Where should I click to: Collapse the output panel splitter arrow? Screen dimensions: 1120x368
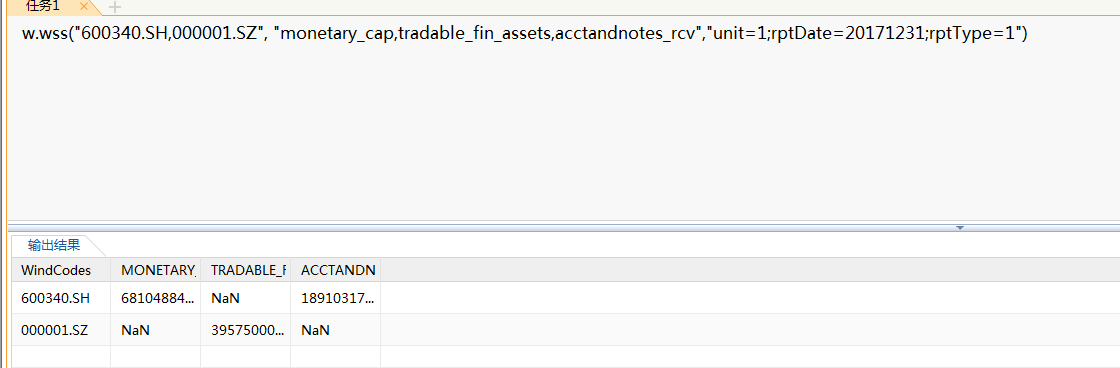tap(960, 228)
